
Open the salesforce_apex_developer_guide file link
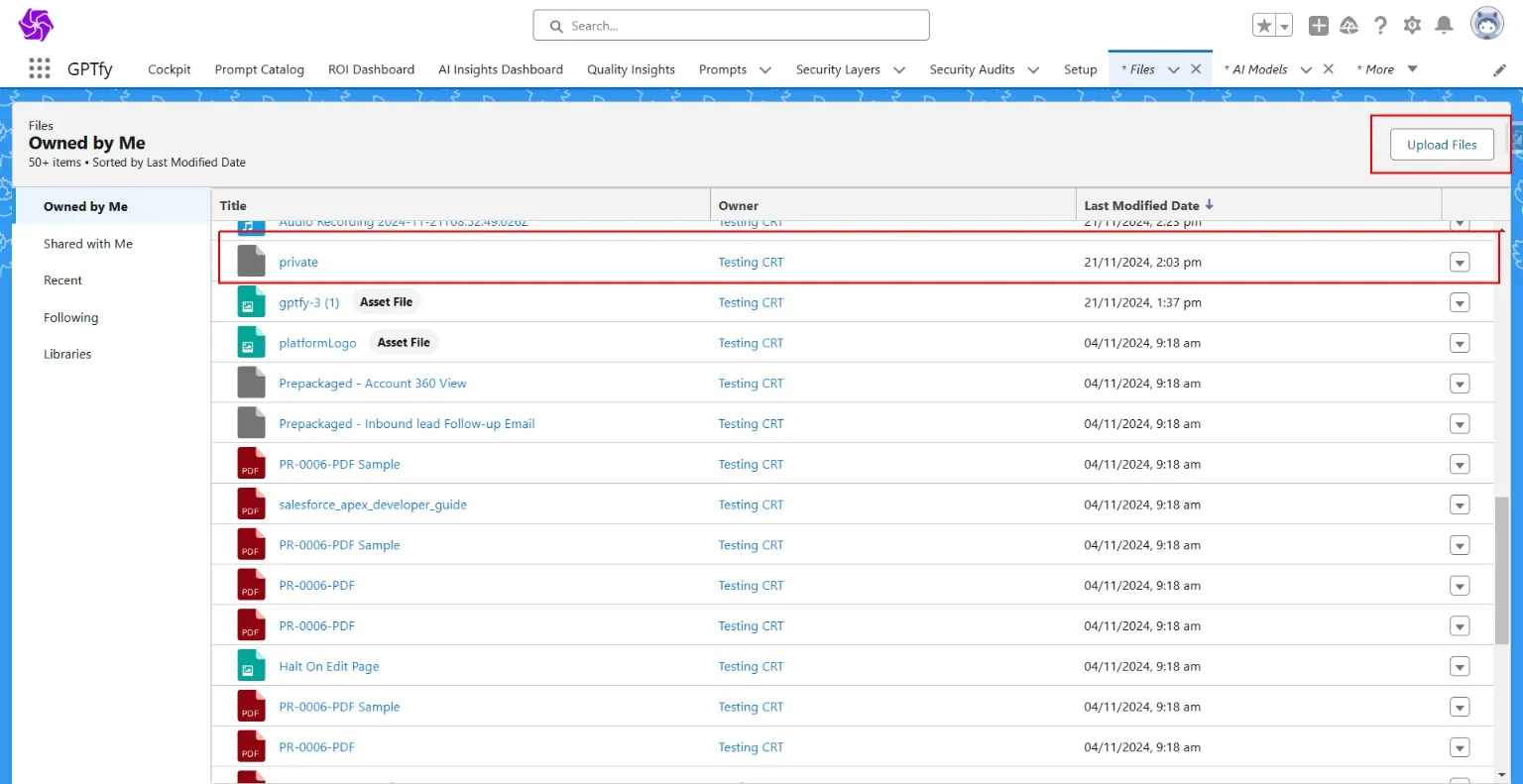pyautogui.click(x=373, y=504)
